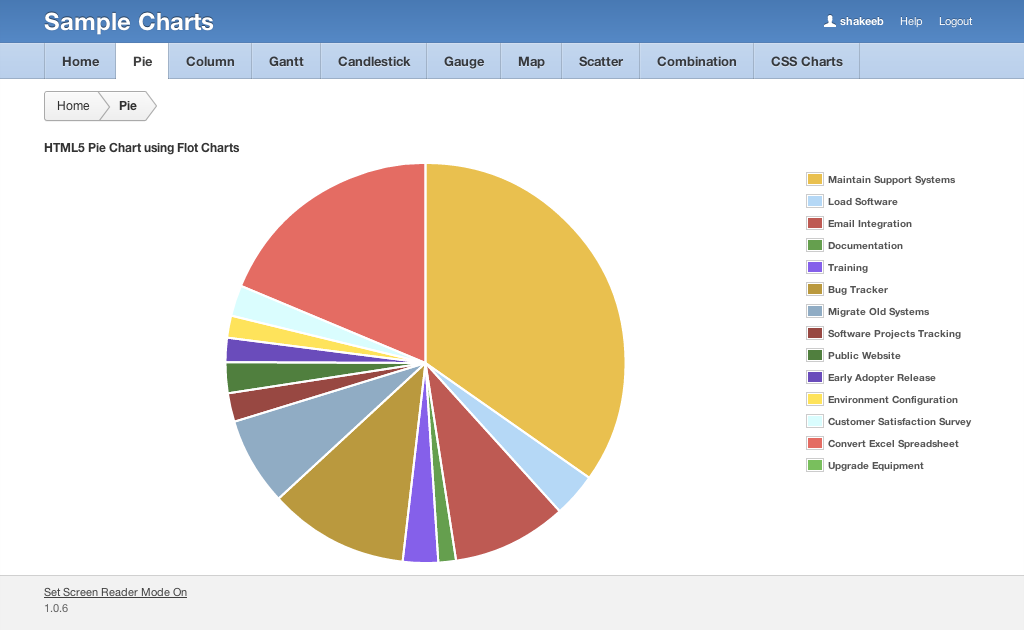Click the Home breadcrumb

(73, 106)
